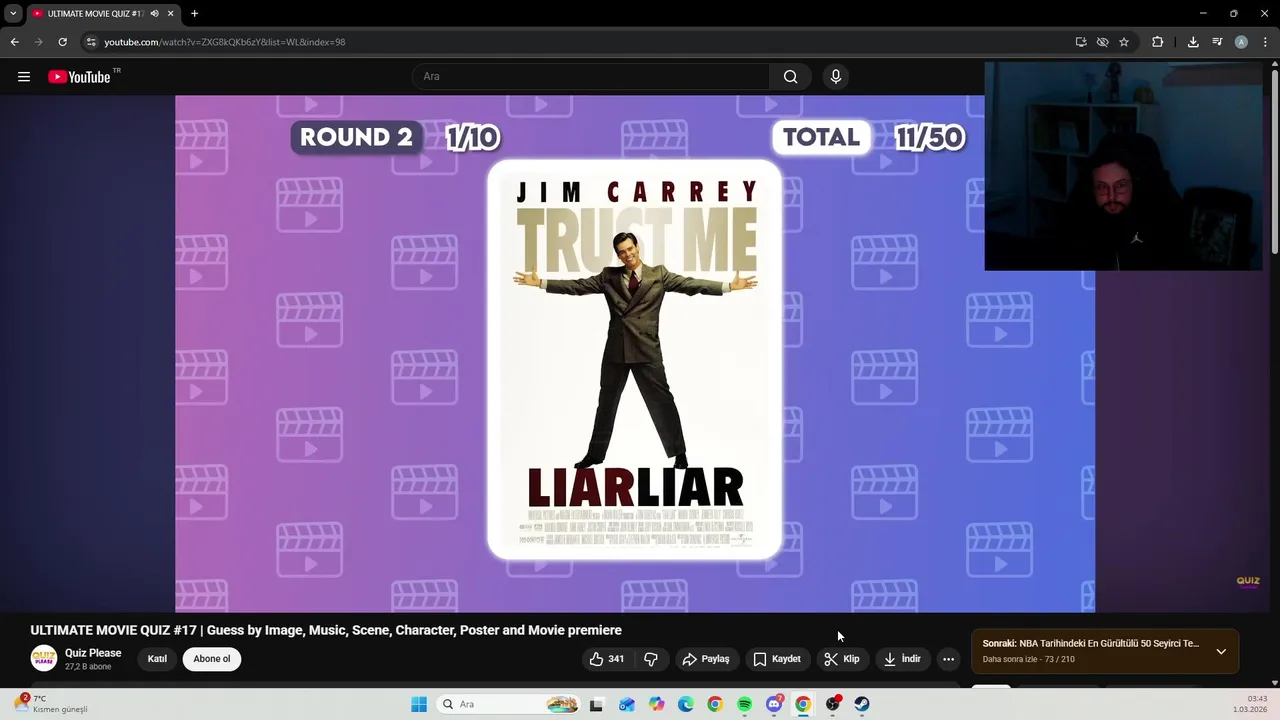Image resolution: width=1280 pixels, height=720 pixels.
Task: Open the Chrome extensions puzzle icon
Action: pos(1157,42)
